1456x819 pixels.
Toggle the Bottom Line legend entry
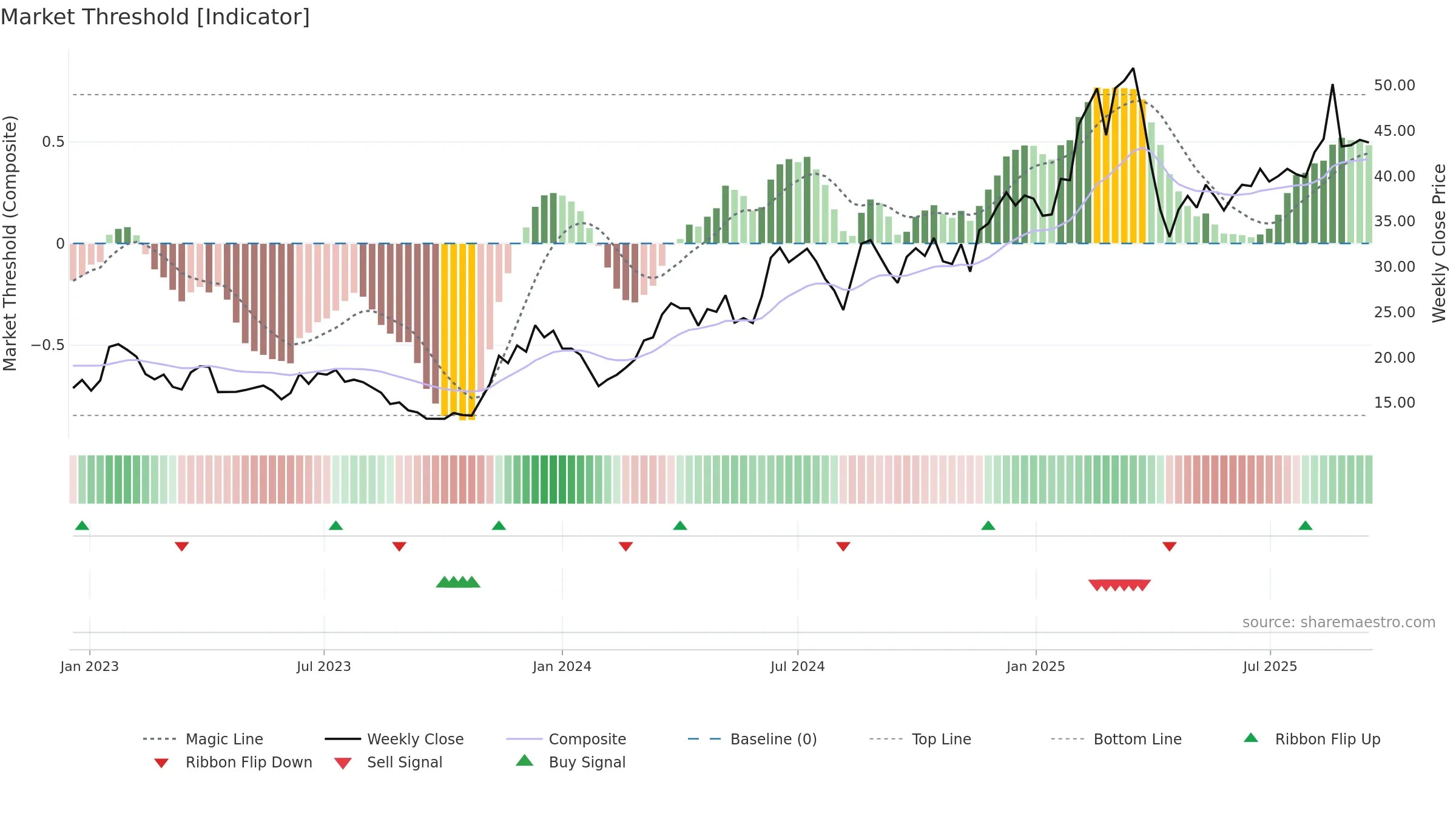[x=1116, y=739]
